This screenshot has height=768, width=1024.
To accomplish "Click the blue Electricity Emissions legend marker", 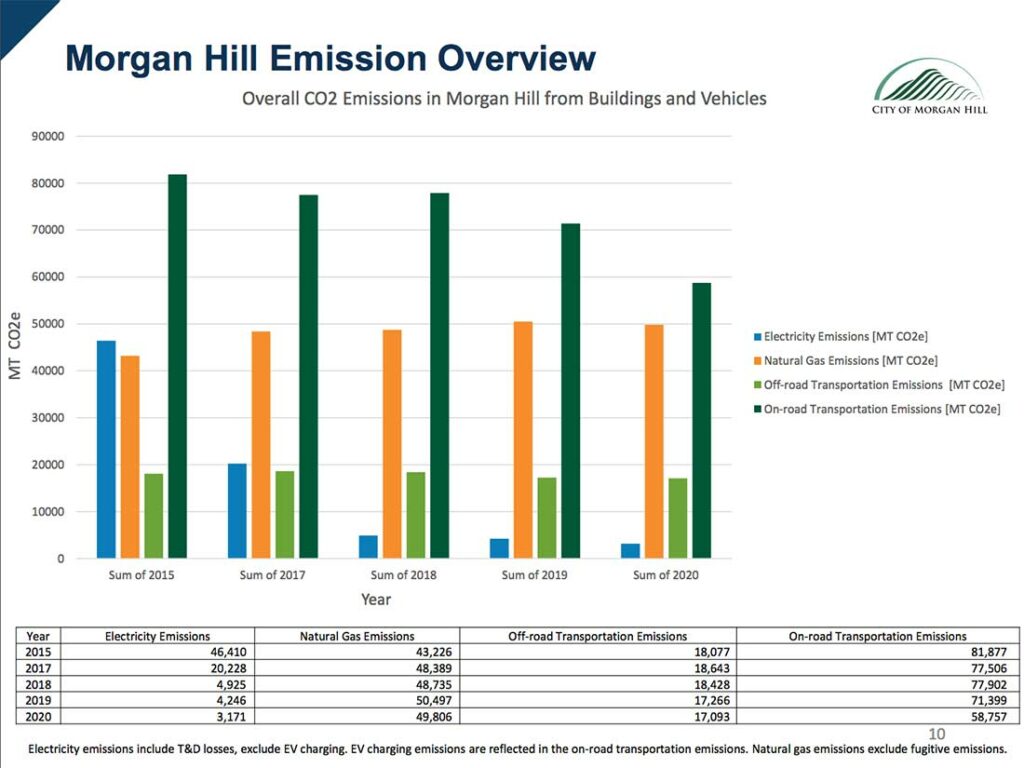I will pyautogui.click(x=757, y=337).
